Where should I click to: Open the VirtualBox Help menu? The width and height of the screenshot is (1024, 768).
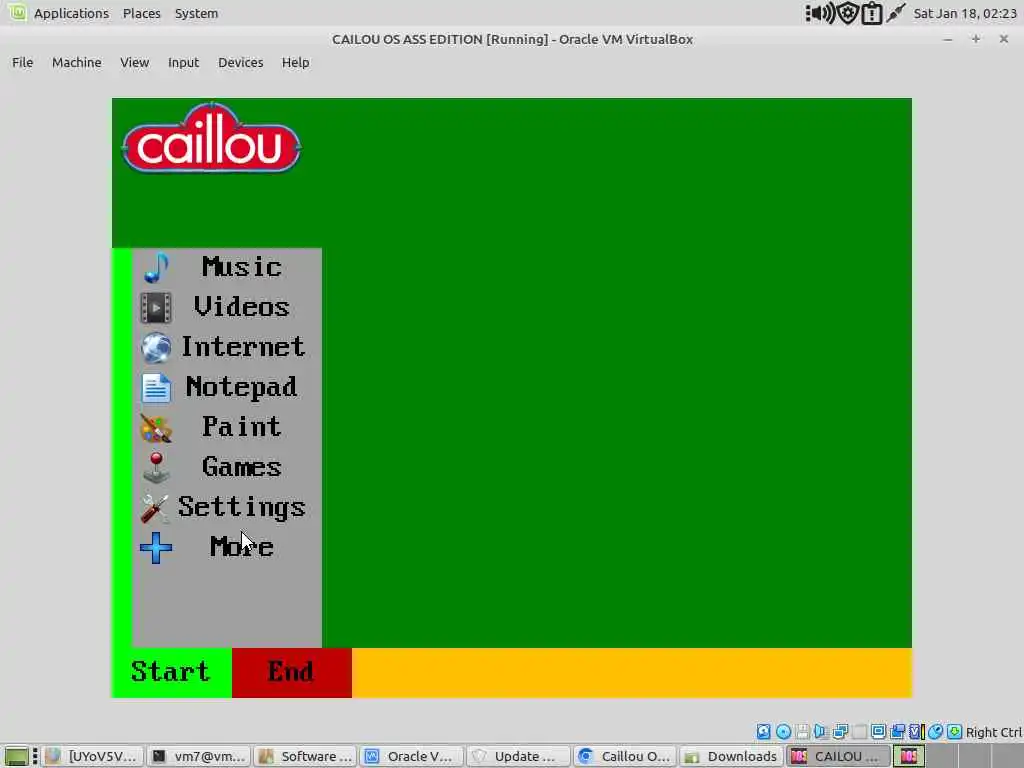[295, 63]
